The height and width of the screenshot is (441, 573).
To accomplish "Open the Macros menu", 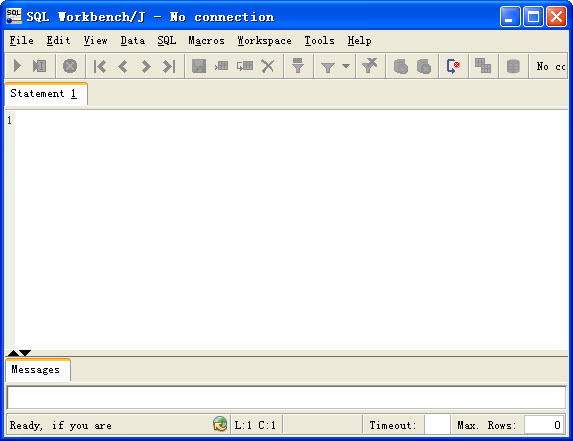I will 206,41.
